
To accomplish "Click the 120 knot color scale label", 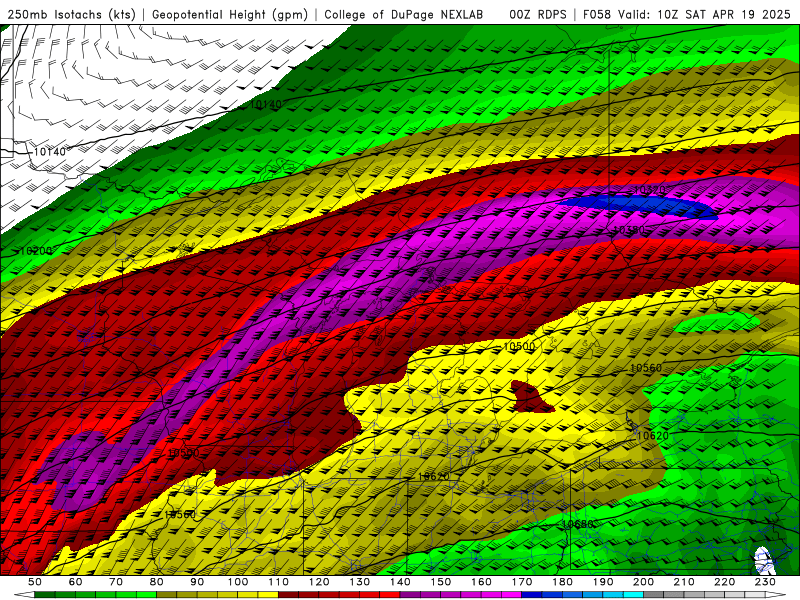I will pyautogui.click(x=319, y=582).
